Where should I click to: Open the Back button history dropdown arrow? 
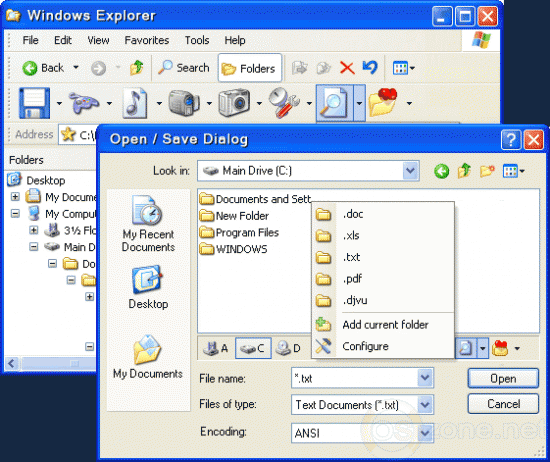click(x=76, y=67)
